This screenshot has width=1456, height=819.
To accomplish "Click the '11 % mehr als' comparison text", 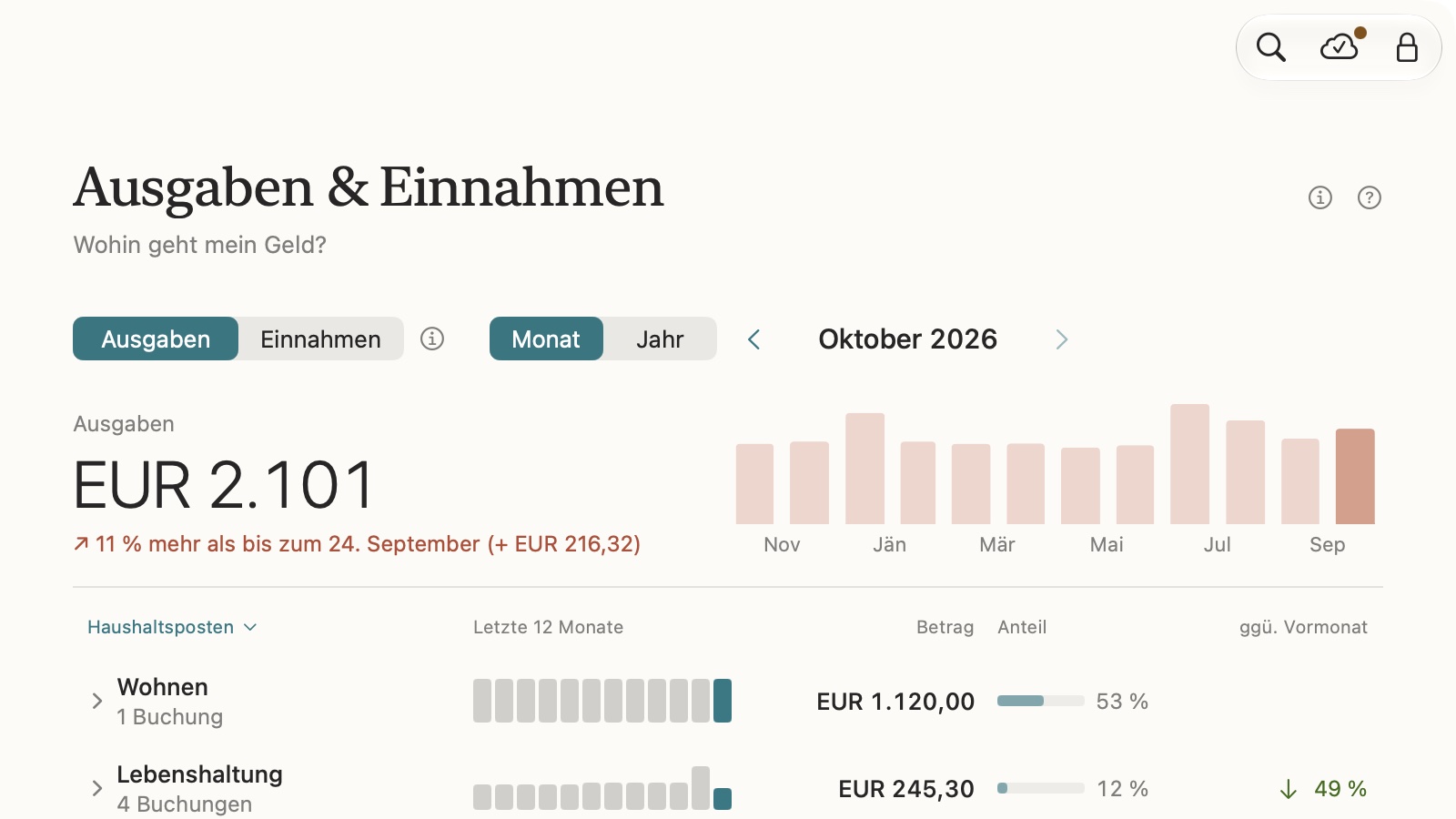I will coord(357,544).
